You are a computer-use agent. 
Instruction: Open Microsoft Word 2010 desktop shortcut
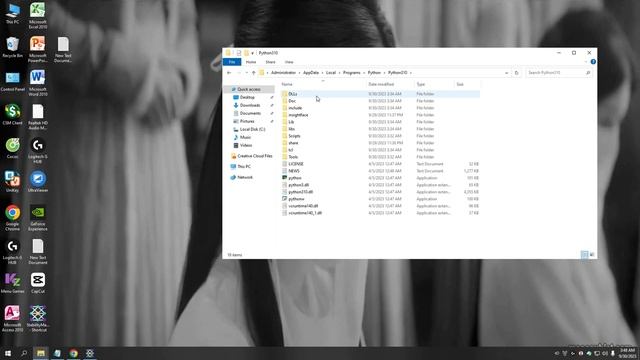pyautogui.click(x=38, y=83)
